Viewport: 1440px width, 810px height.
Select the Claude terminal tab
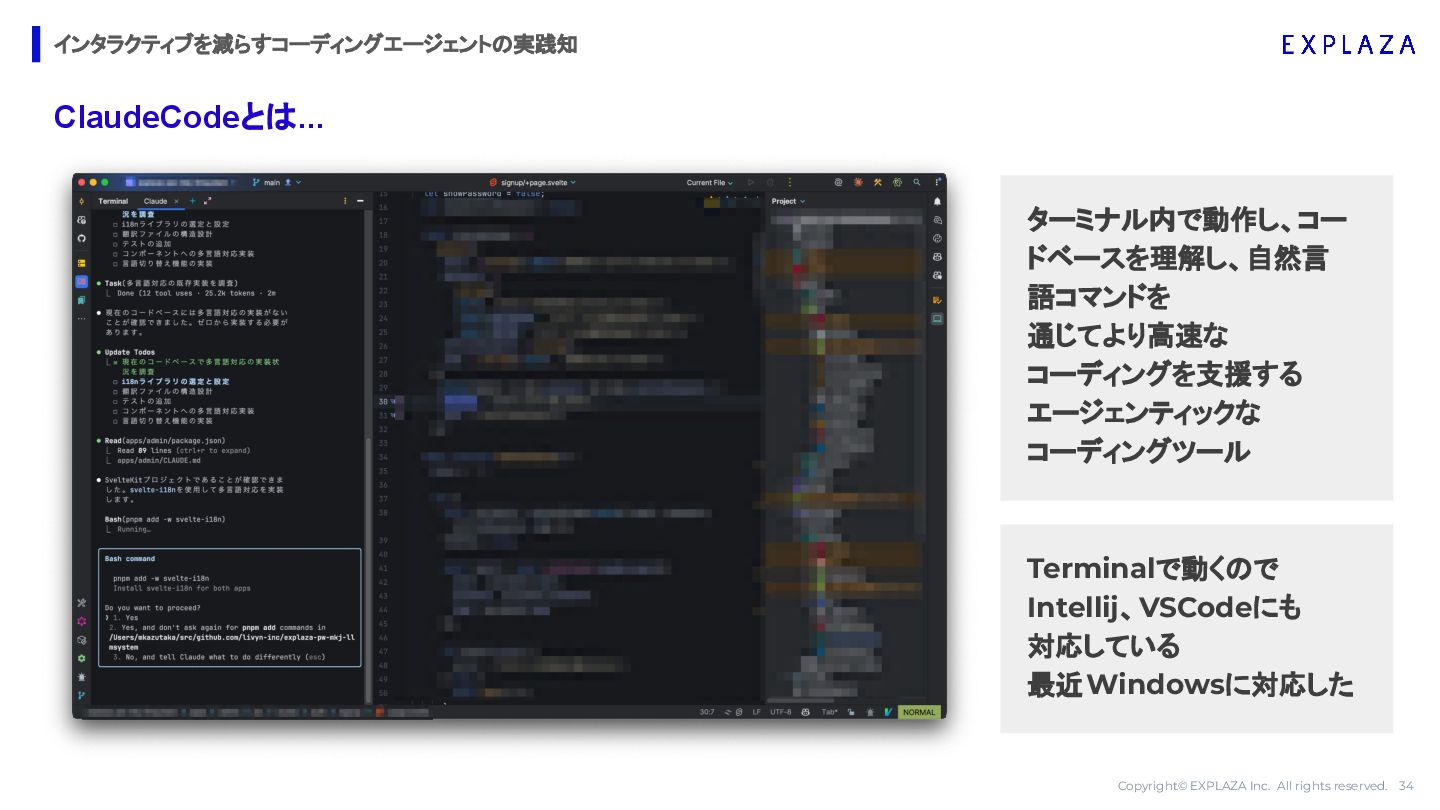[x=155, y=201]
